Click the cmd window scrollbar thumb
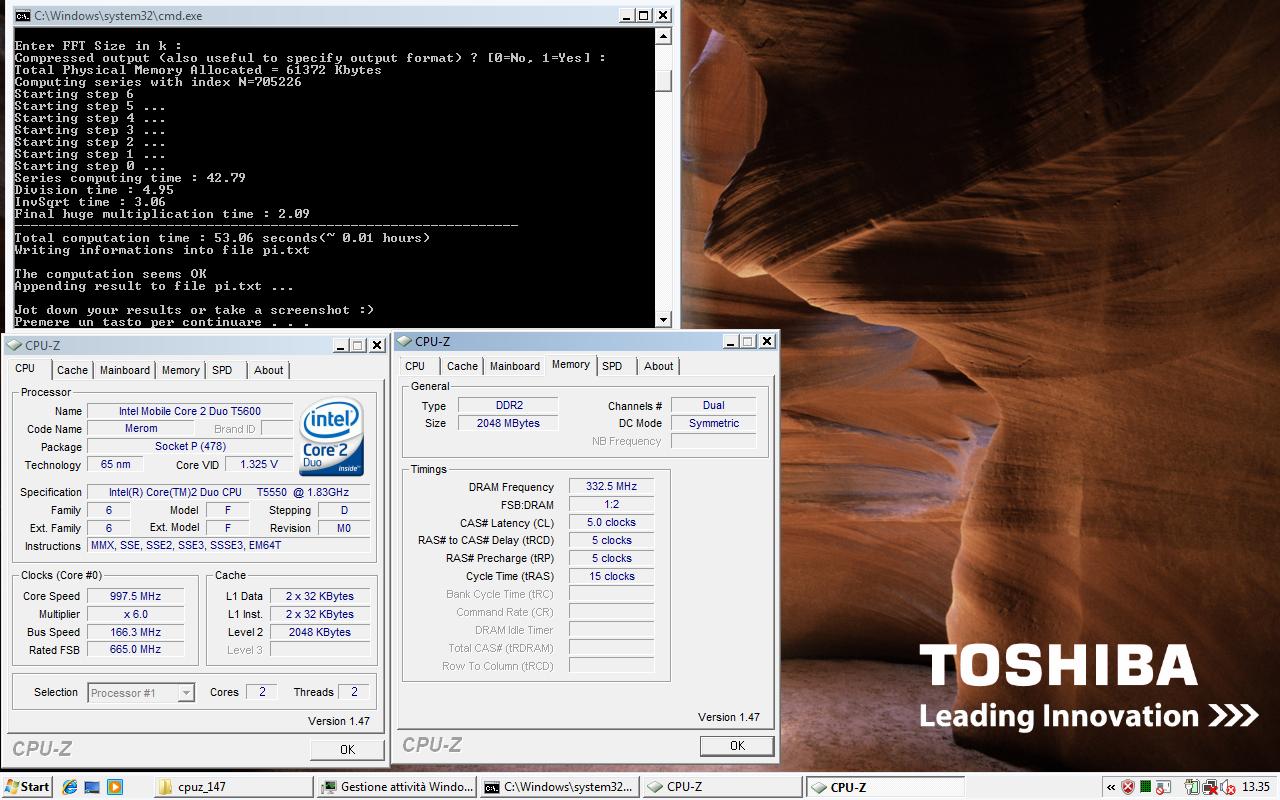 point(663,80)
